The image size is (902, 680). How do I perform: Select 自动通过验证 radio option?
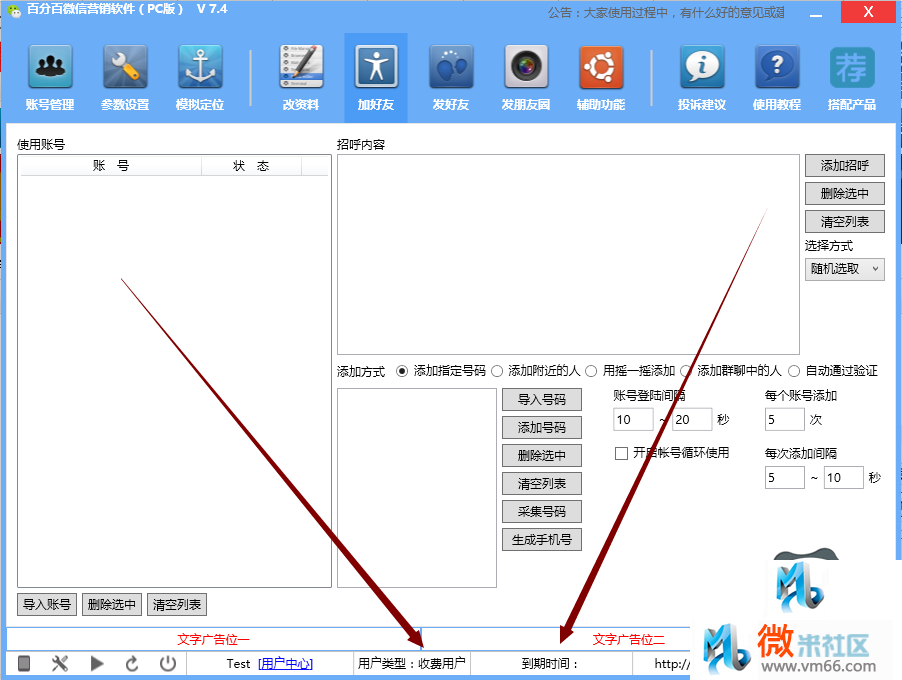pyautogui.click(x=794, y=371)
